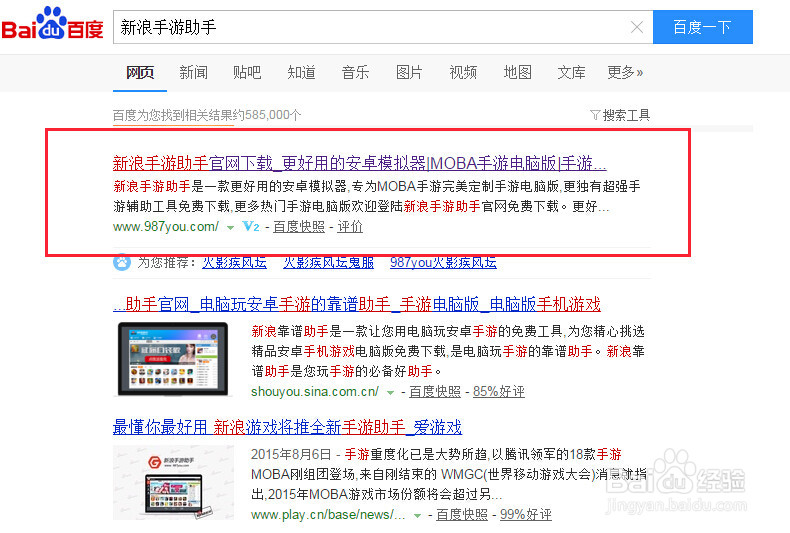Open the 文库 tab
The image size is (790, 533).
[x=571, y=73]
